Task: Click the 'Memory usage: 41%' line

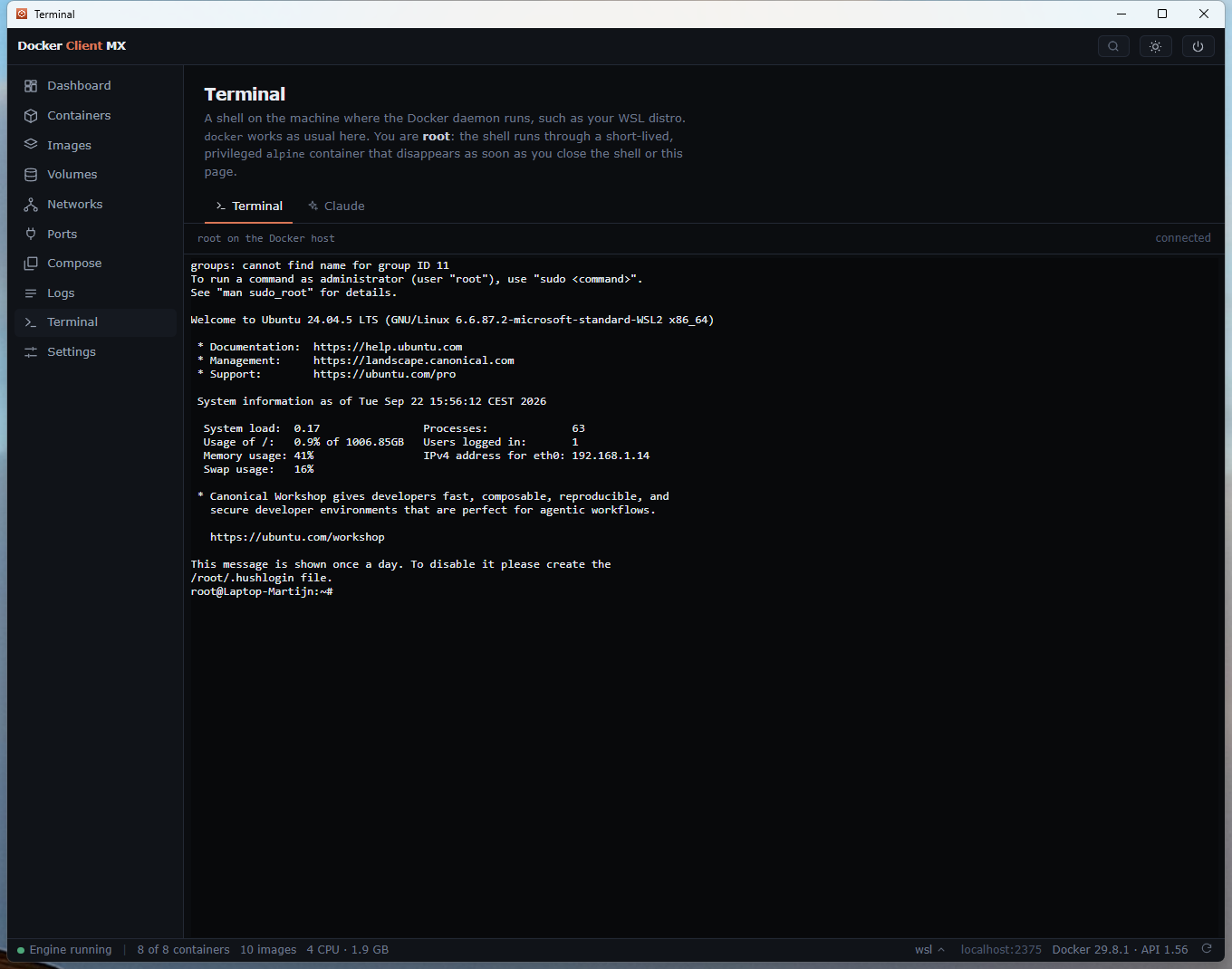Action: [x=259, y=456]
